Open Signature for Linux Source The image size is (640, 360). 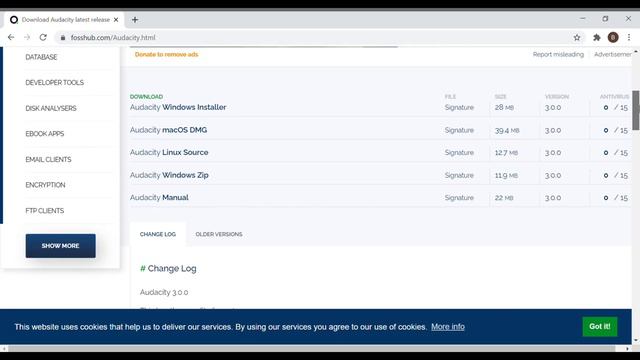click(x=459, y=153)
